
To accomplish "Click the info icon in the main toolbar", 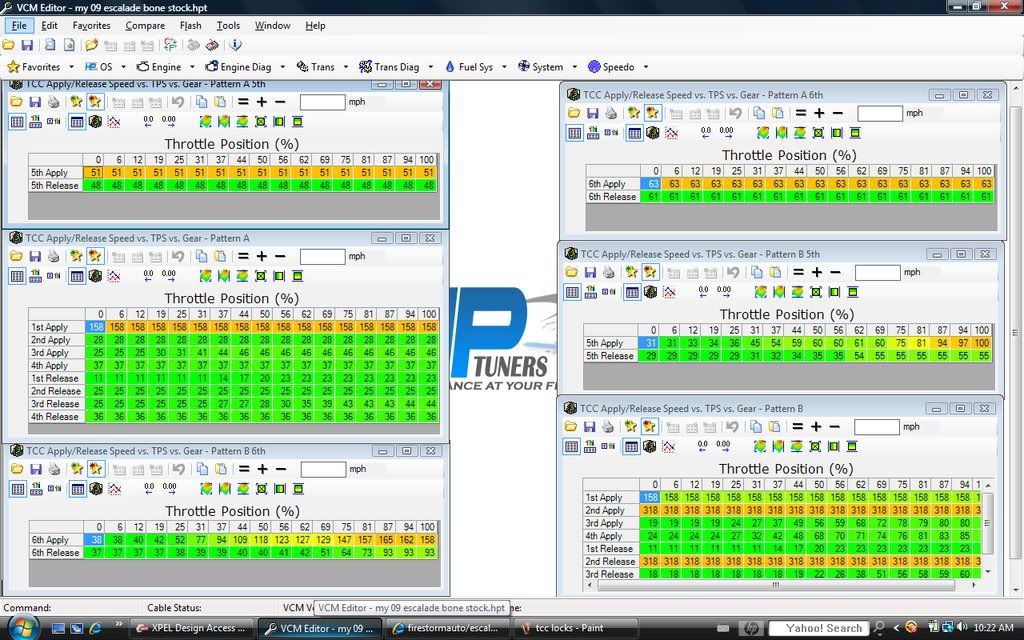I will click(236, 45).
